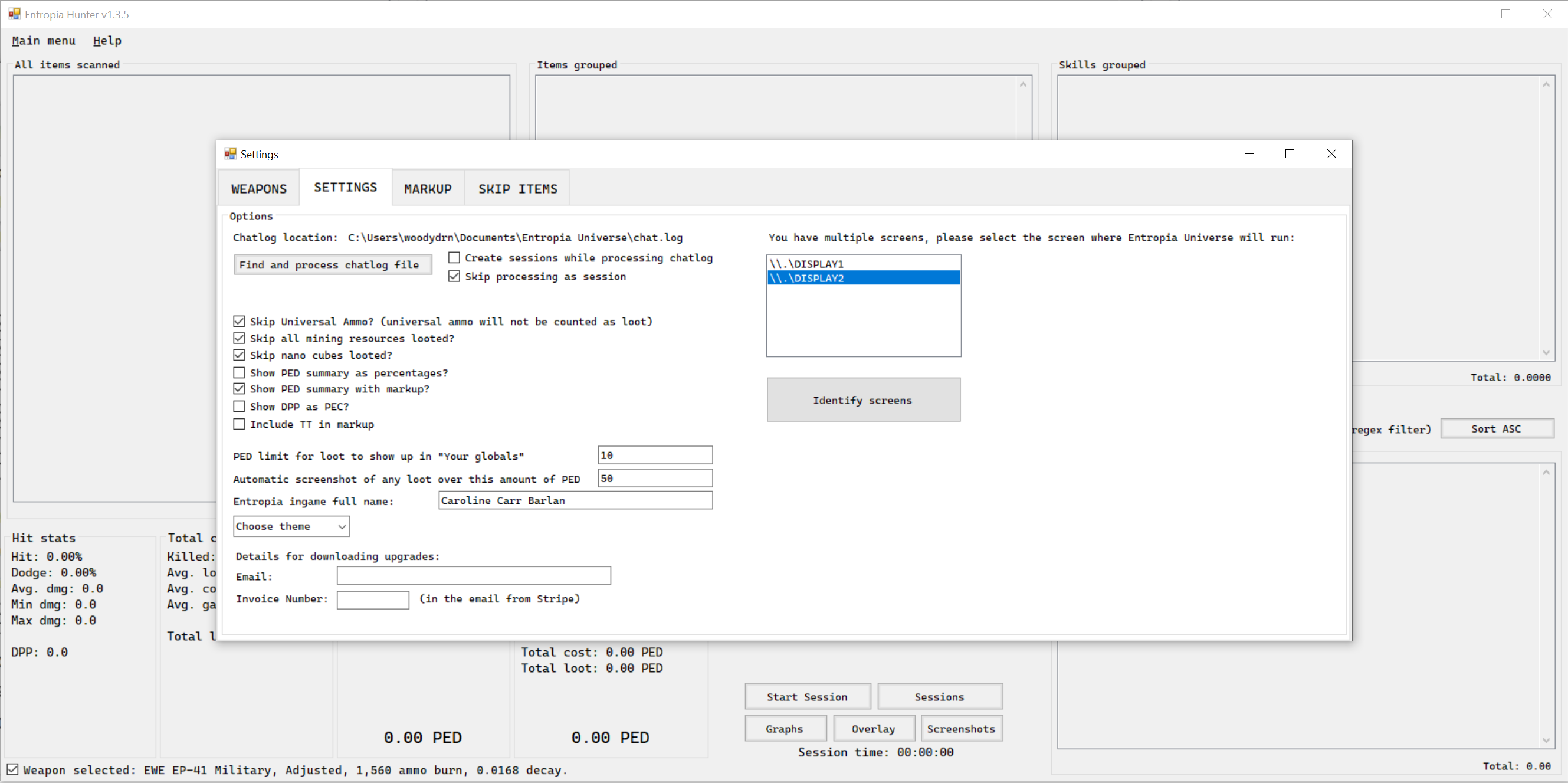Click Skills grouped scrollbar up arrow
The image size is (1568, 783).
[1546, 84]
